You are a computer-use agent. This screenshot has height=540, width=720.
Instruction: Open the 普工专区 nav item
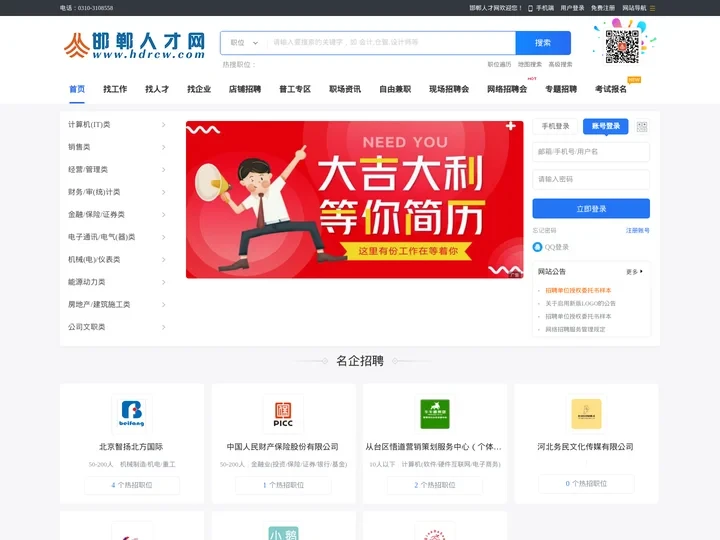click(x=295, y=89)
